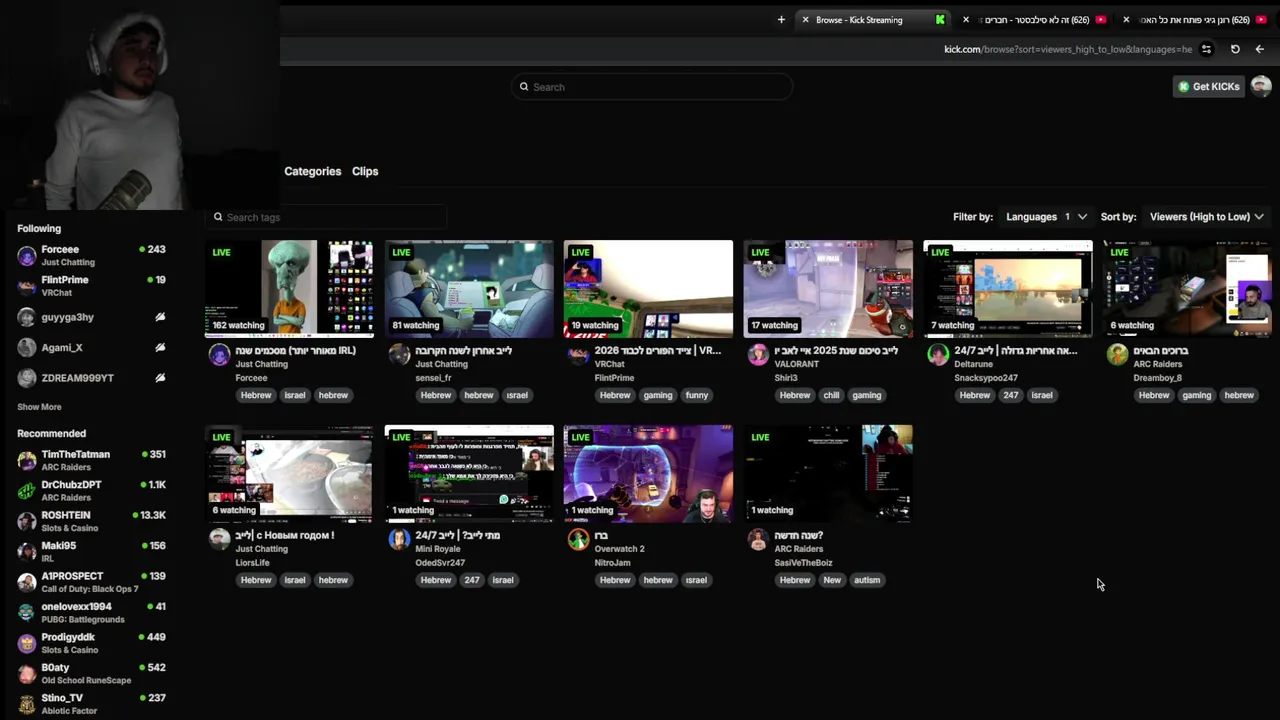The image size is (1280, 720).
Task: Click Prodigyddk channel avatar
Action: click(x=27, y=643)
